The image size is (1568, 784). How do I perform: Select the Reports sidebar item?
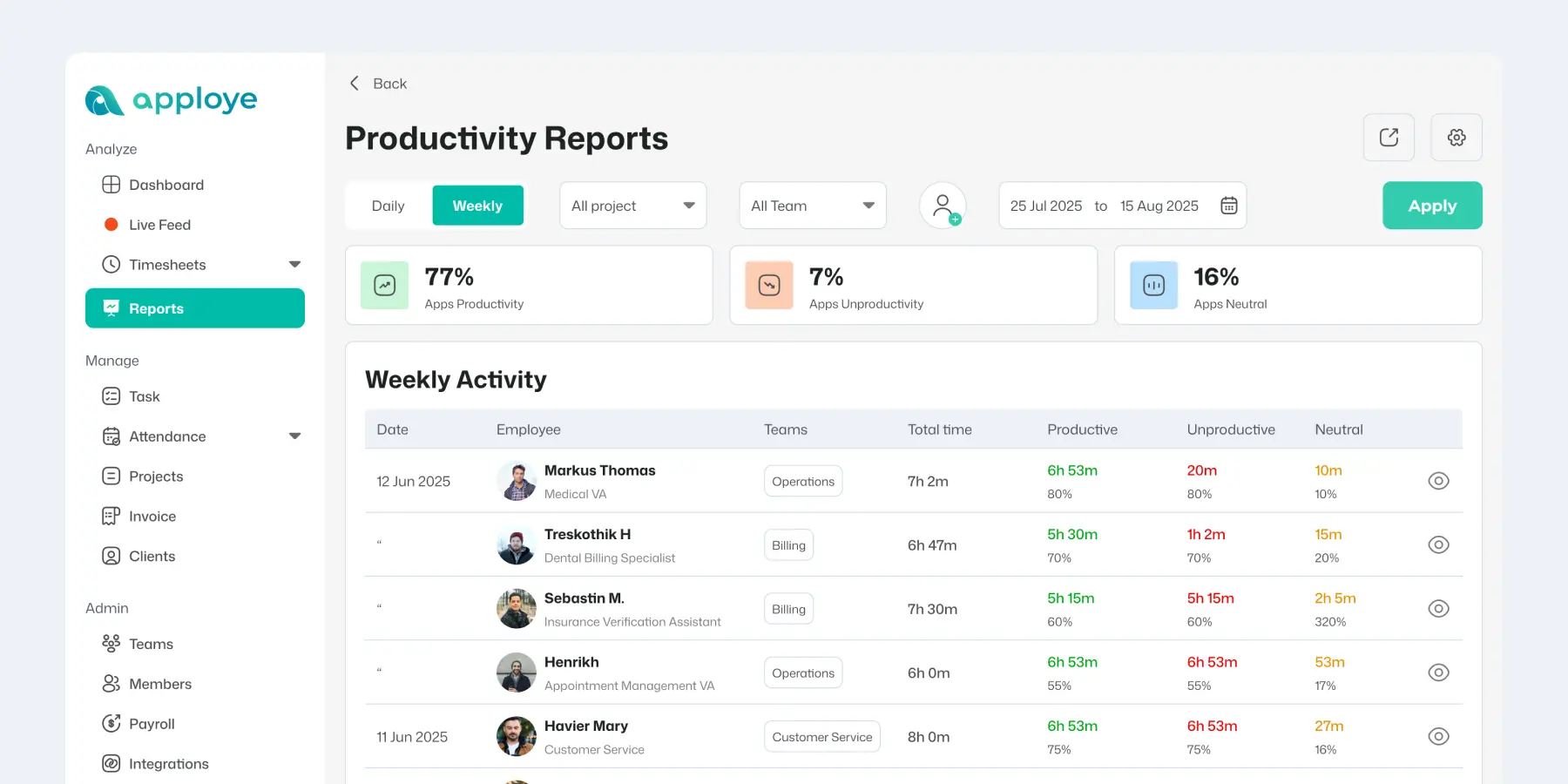[195, 308]
